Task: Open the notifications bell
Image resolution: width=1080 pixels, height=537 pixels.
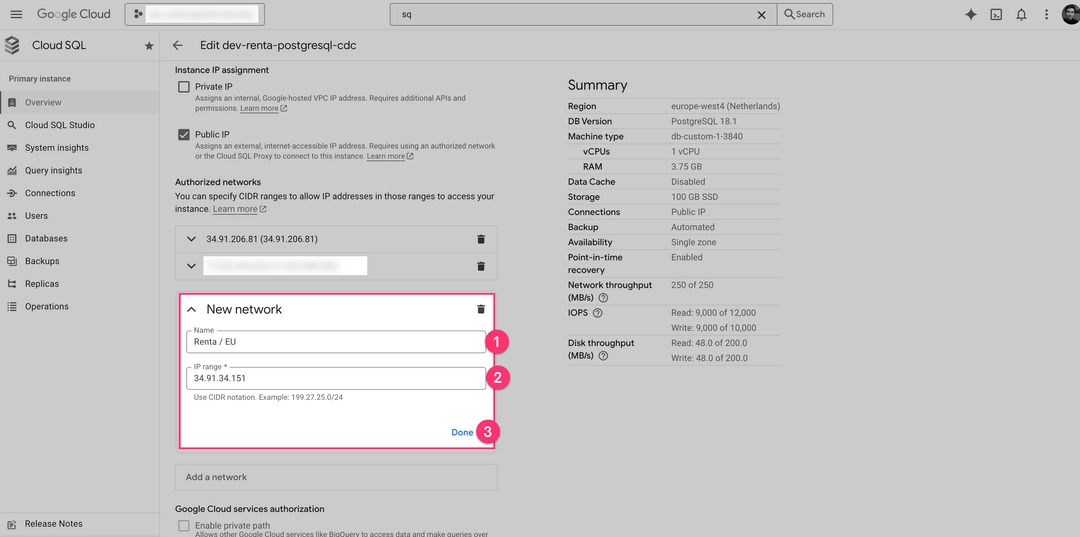Action: point(1021,14)
